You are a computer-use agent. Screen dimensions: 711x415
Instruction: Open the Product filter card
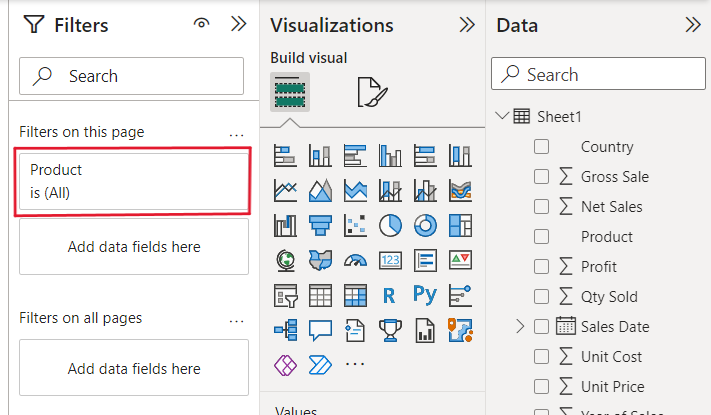click(x=133, y=182)
